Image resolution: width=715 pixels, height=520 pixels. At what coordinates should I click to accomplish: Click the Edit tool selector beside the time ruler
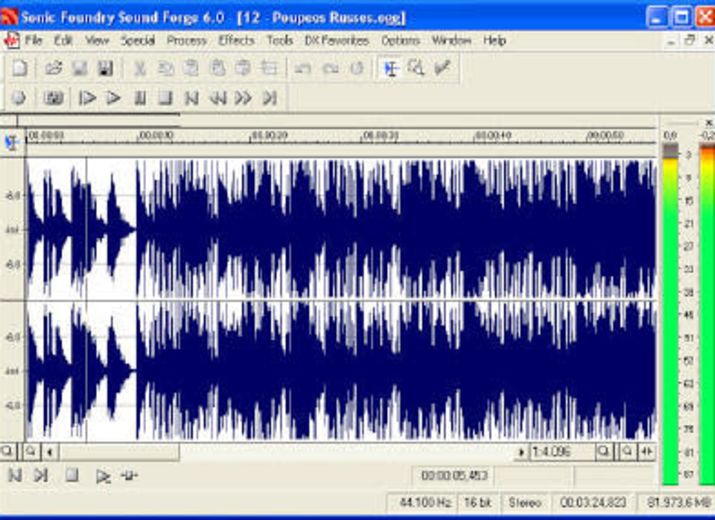(12, 142)
